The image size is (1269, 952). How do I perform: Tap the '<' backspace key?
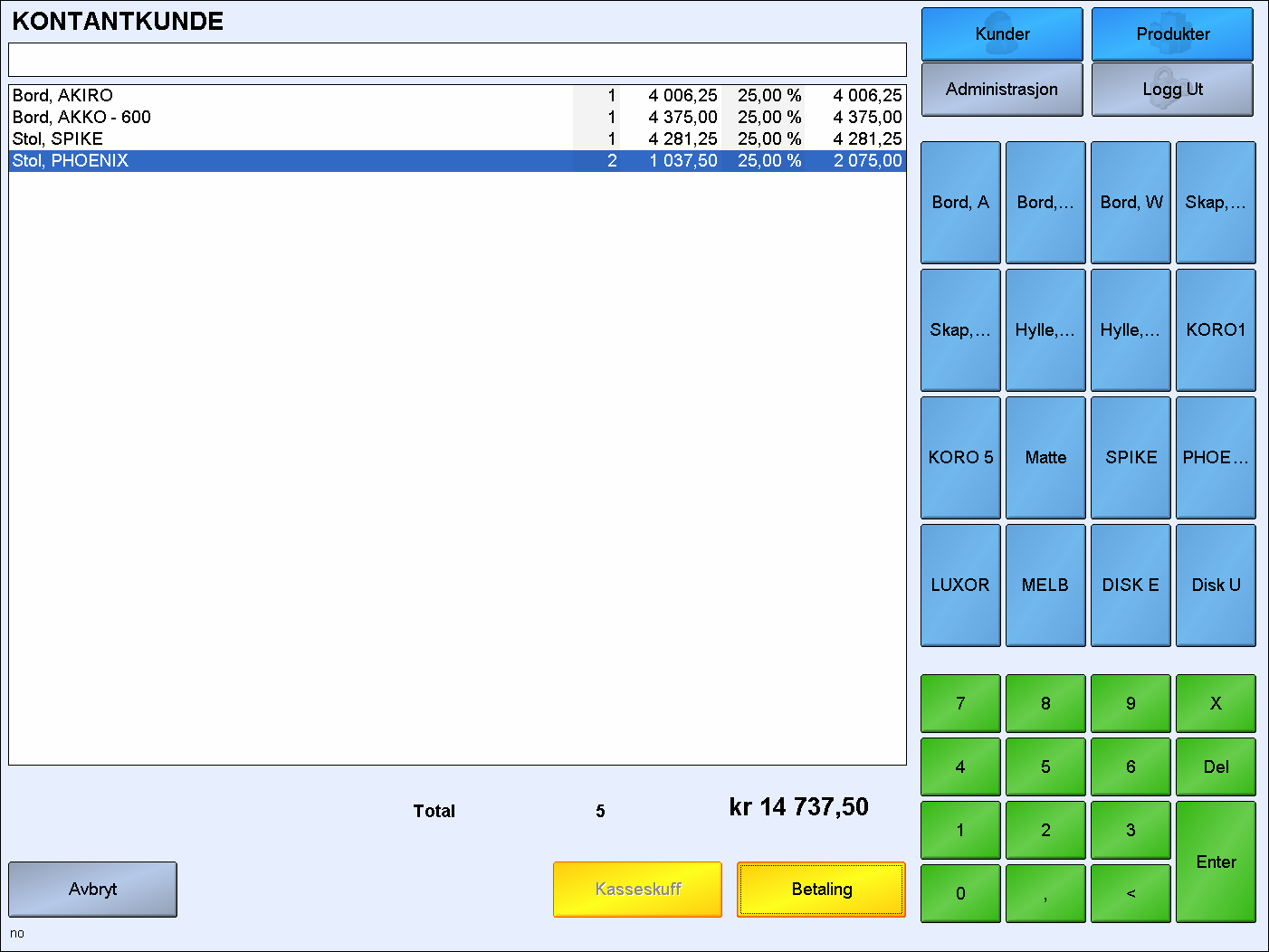click(x=1131, y=893)
